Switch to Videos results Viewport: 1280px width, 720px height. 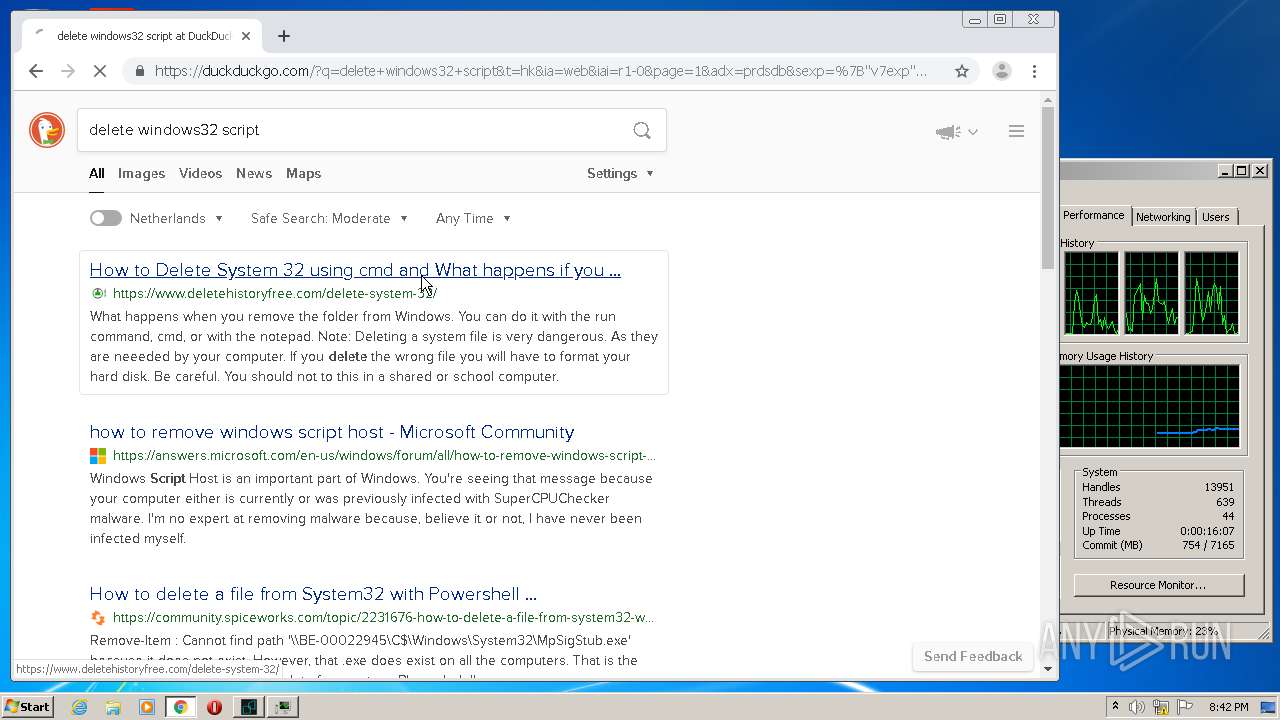click(200, 173)
